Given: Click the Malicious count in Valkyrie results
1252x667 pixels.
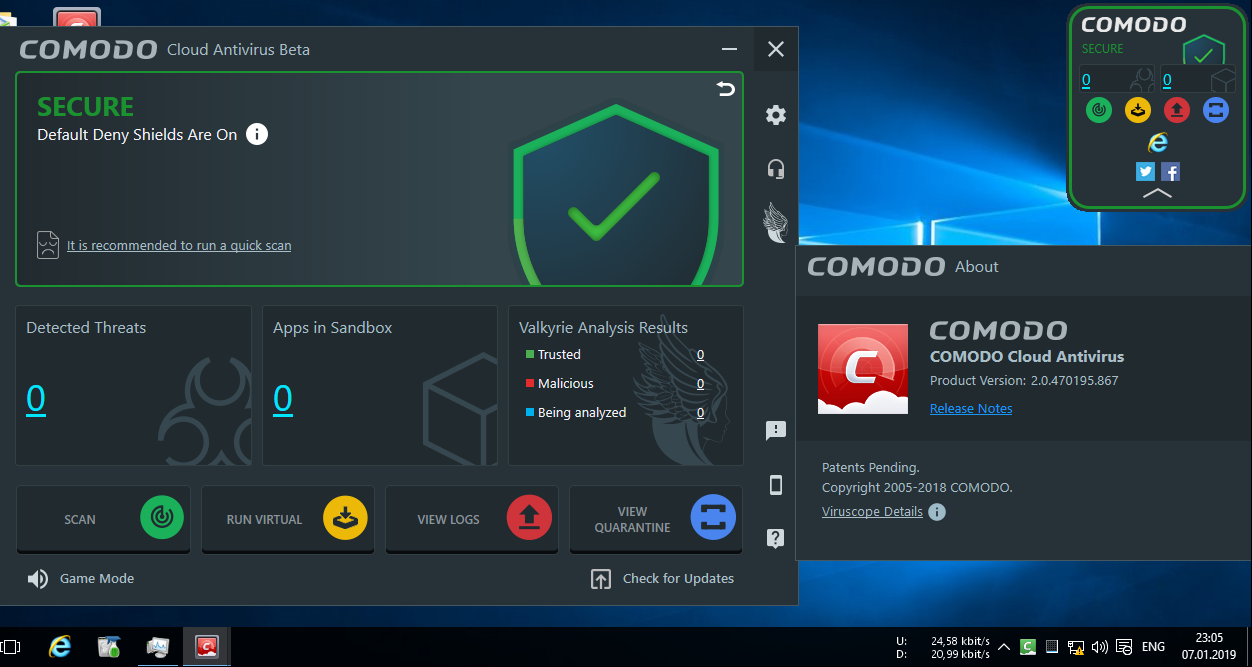Looking at the screenshot, I should (700, 384).
